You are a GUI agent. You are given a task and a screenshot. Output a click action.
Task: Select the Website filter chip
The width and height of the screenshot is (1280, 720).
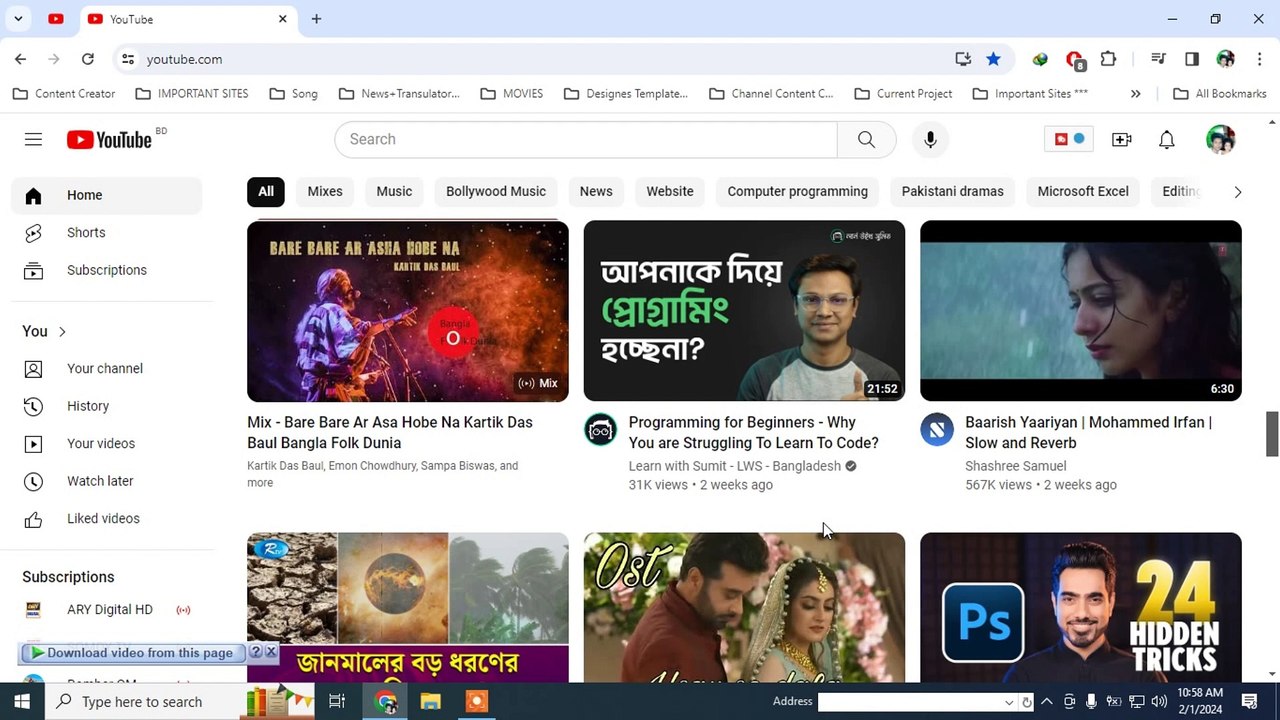tap(670, 191)
